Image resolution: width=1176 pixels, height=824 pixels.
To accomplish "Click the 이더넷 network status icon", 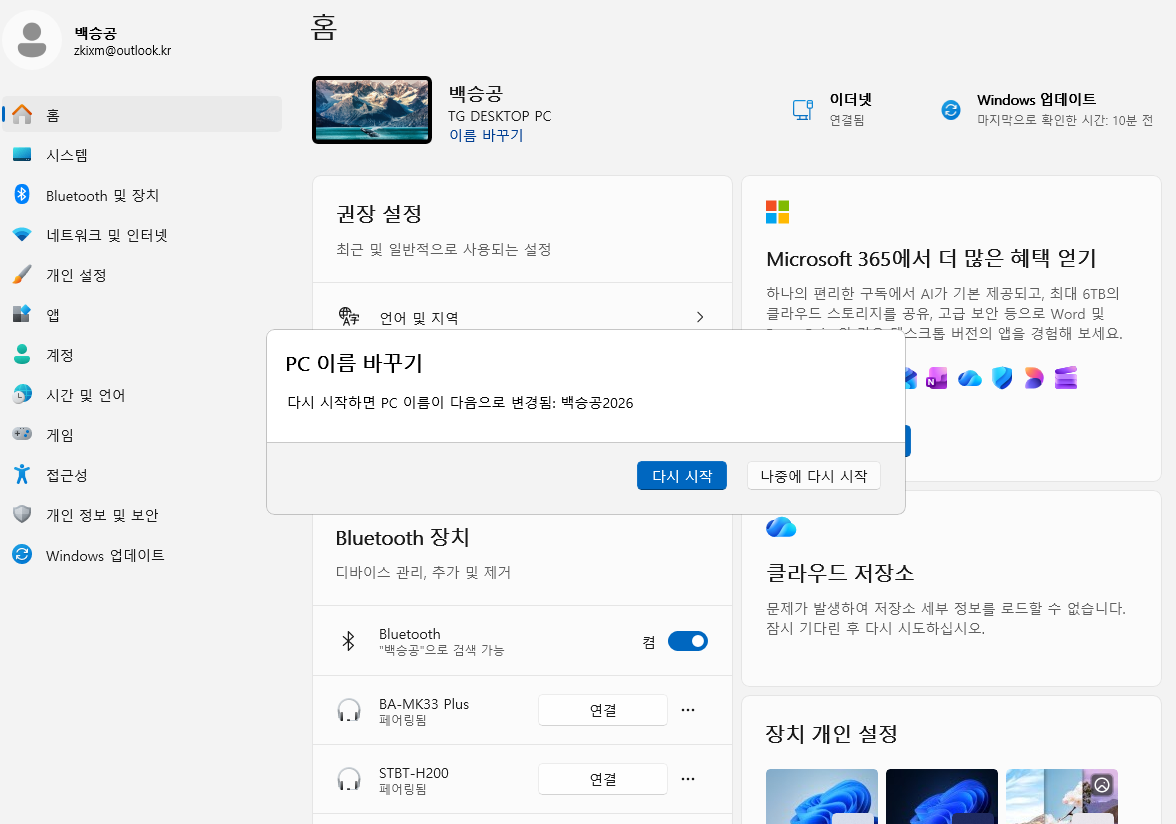I will pyautogui.click(x=802, y=109).
